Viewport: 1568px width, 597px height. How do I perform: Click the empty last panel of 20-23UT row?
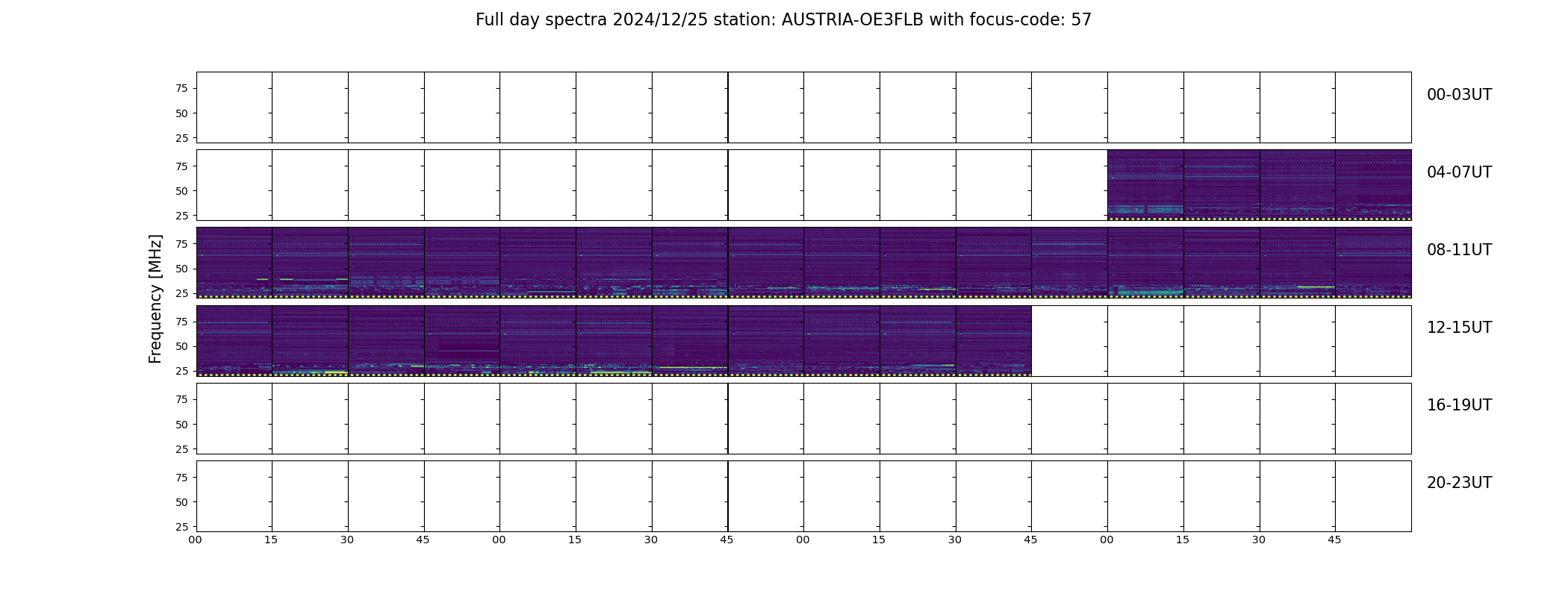coord(1373,496)
